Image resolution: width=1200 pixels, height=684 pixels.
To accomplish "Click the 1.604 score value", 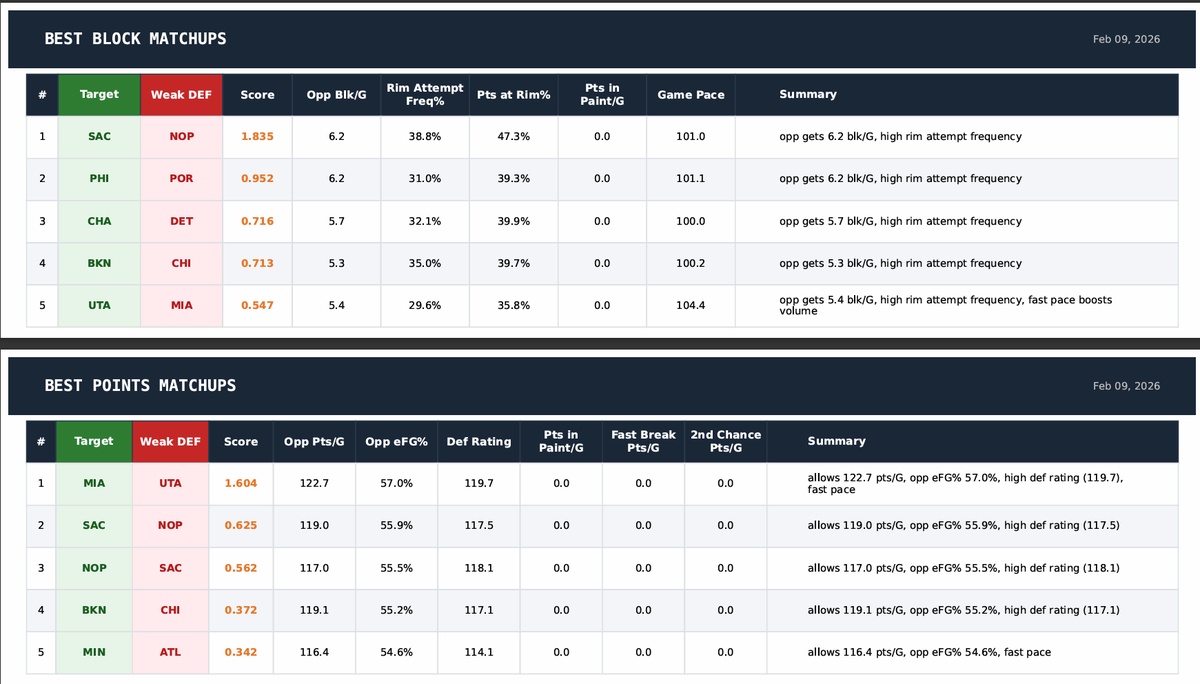I will tap(241, 483).
